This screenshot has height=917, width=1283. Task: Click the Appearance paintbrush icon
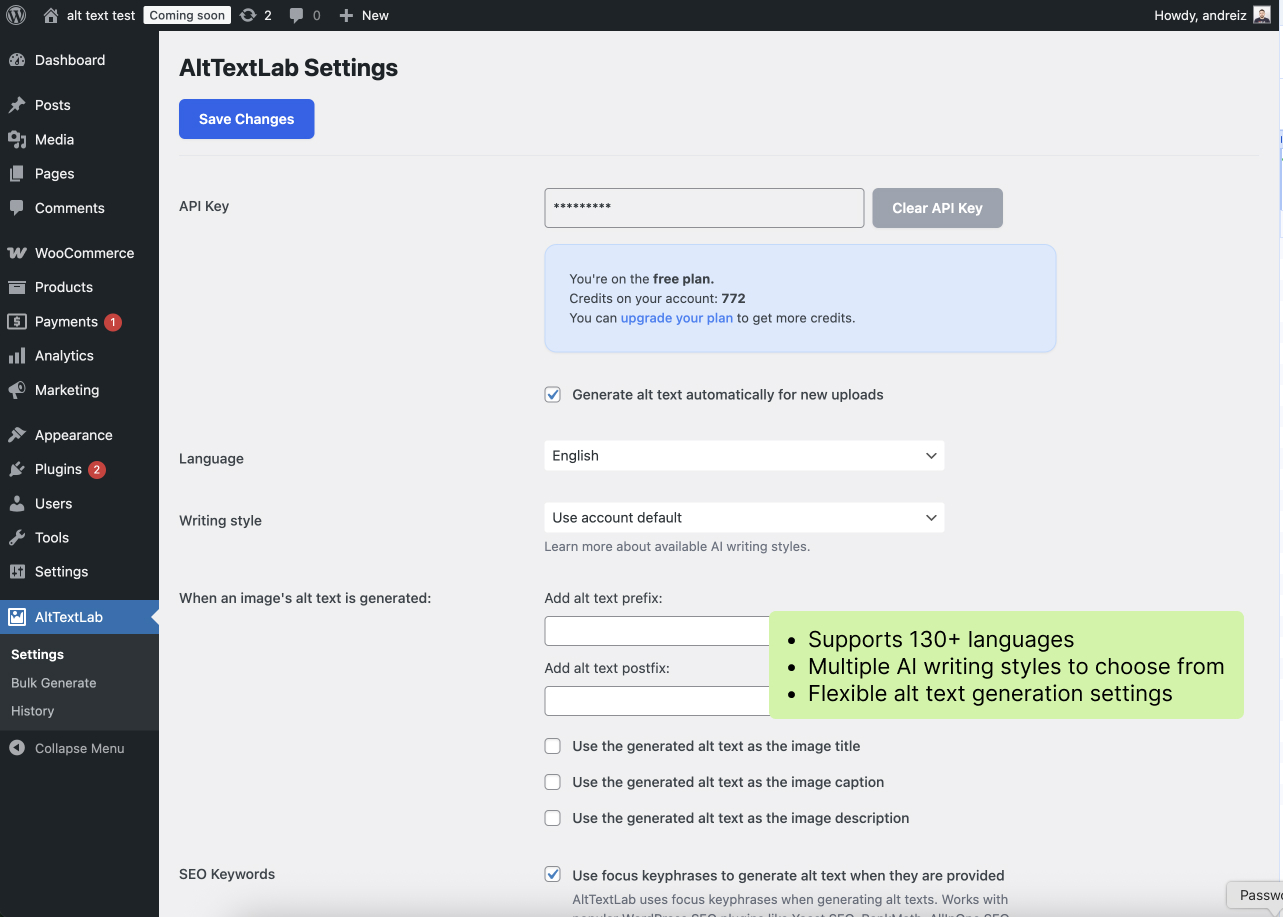[17, 435]
